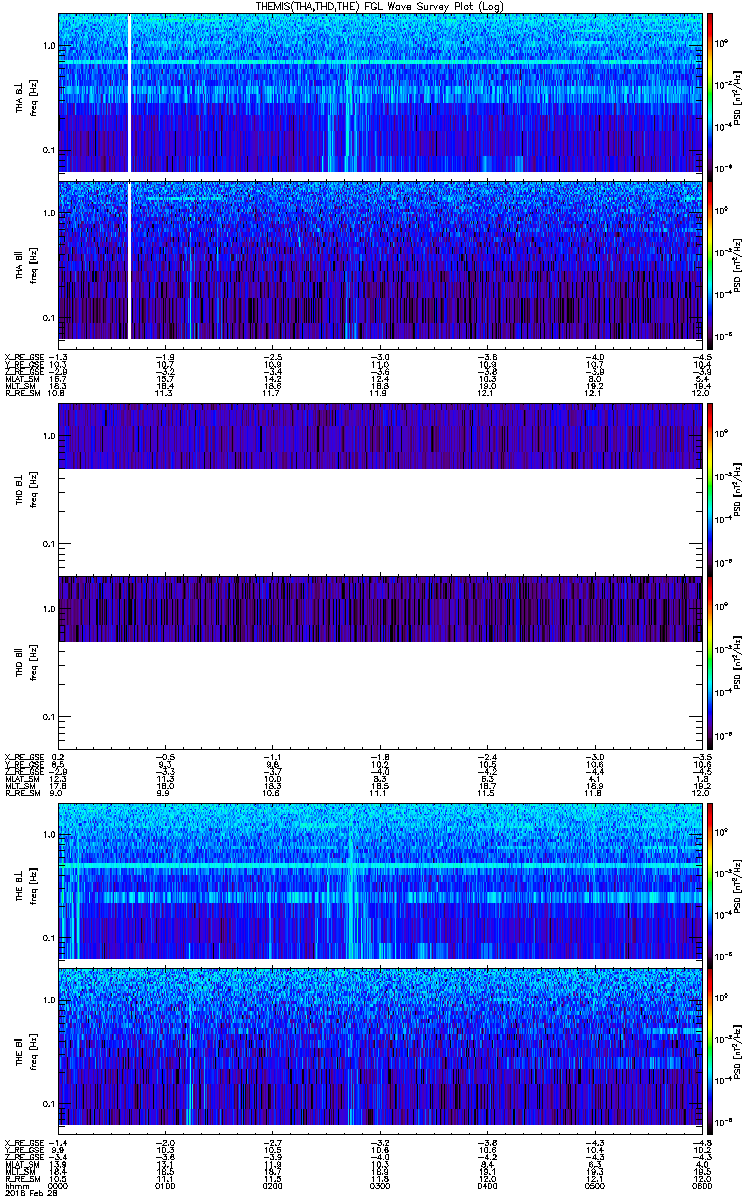The image size is (750, 1200).
Task: Click the white data gap stripe in THA B-perpendicular panel
Action: pyautogui.click(x=130, y=93)
